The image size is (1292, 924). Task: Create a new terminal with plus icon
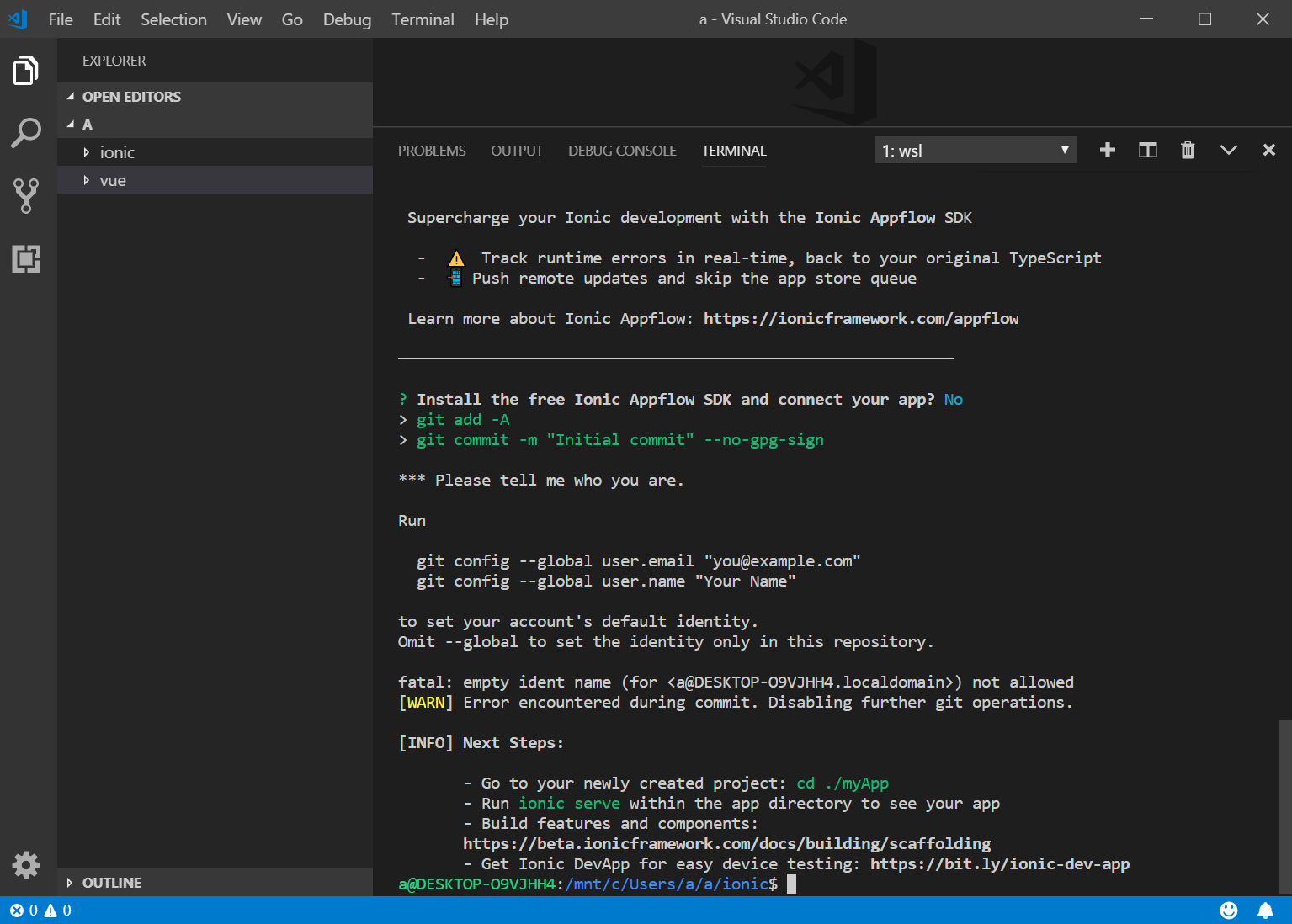(1108, 150)
